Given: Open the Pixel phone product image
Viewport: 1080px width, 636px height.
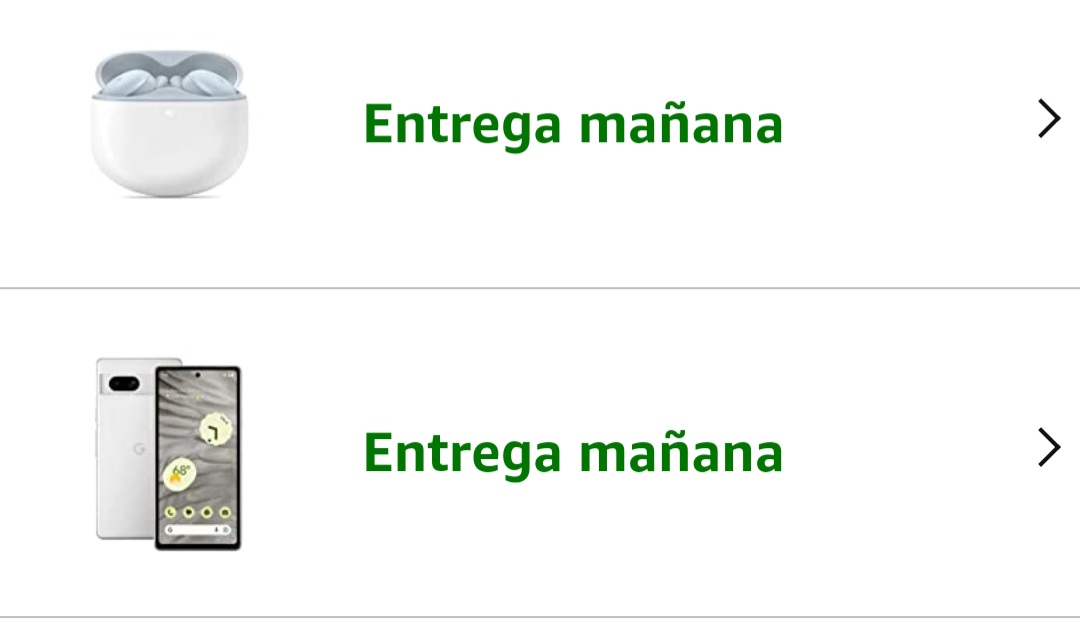Looking at the screenshot, I should [169, 454].
